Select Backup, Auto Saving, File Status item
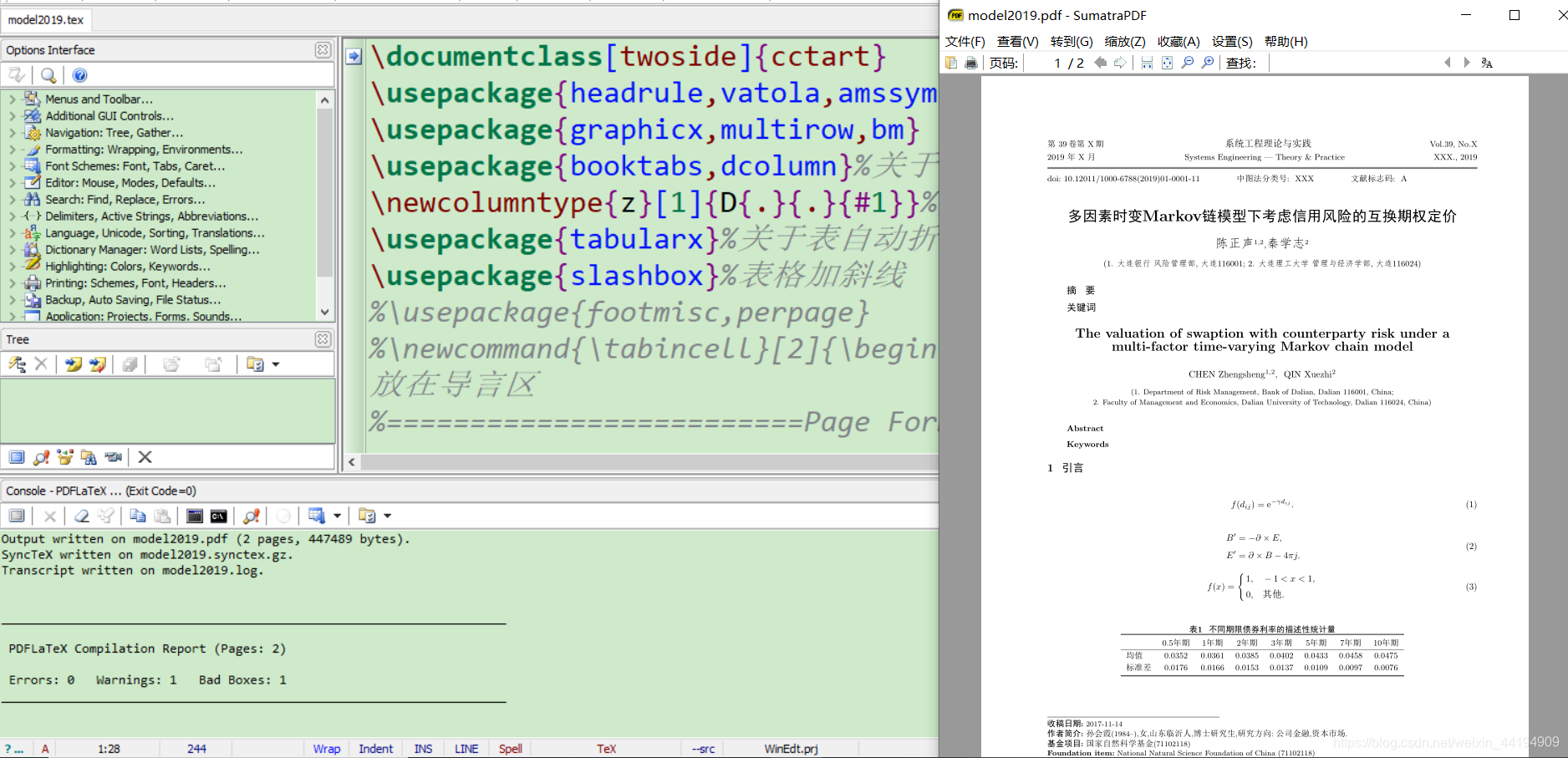This screenshot has width=1568, height=758. pos(133,300)
